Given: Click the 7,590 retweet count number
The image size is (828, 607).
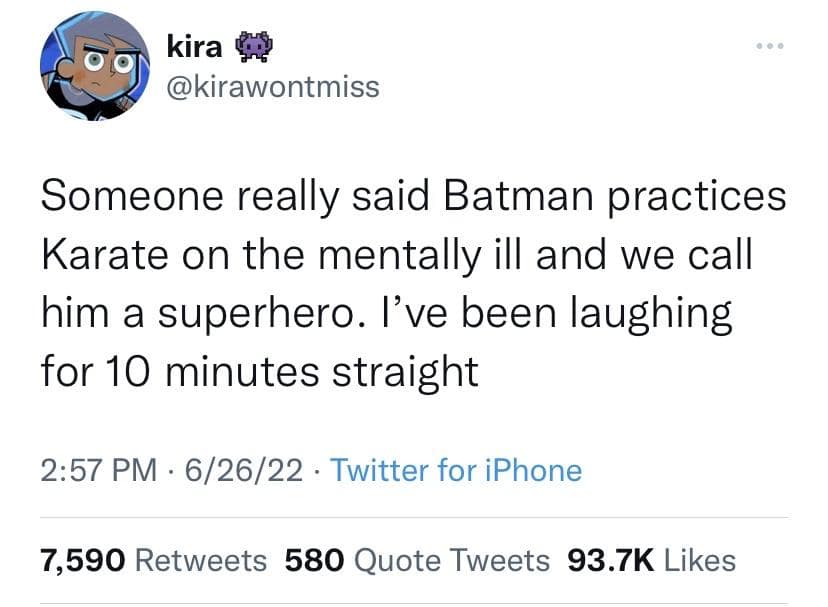Looking at the screenshot, I should (x=82, y=561).
